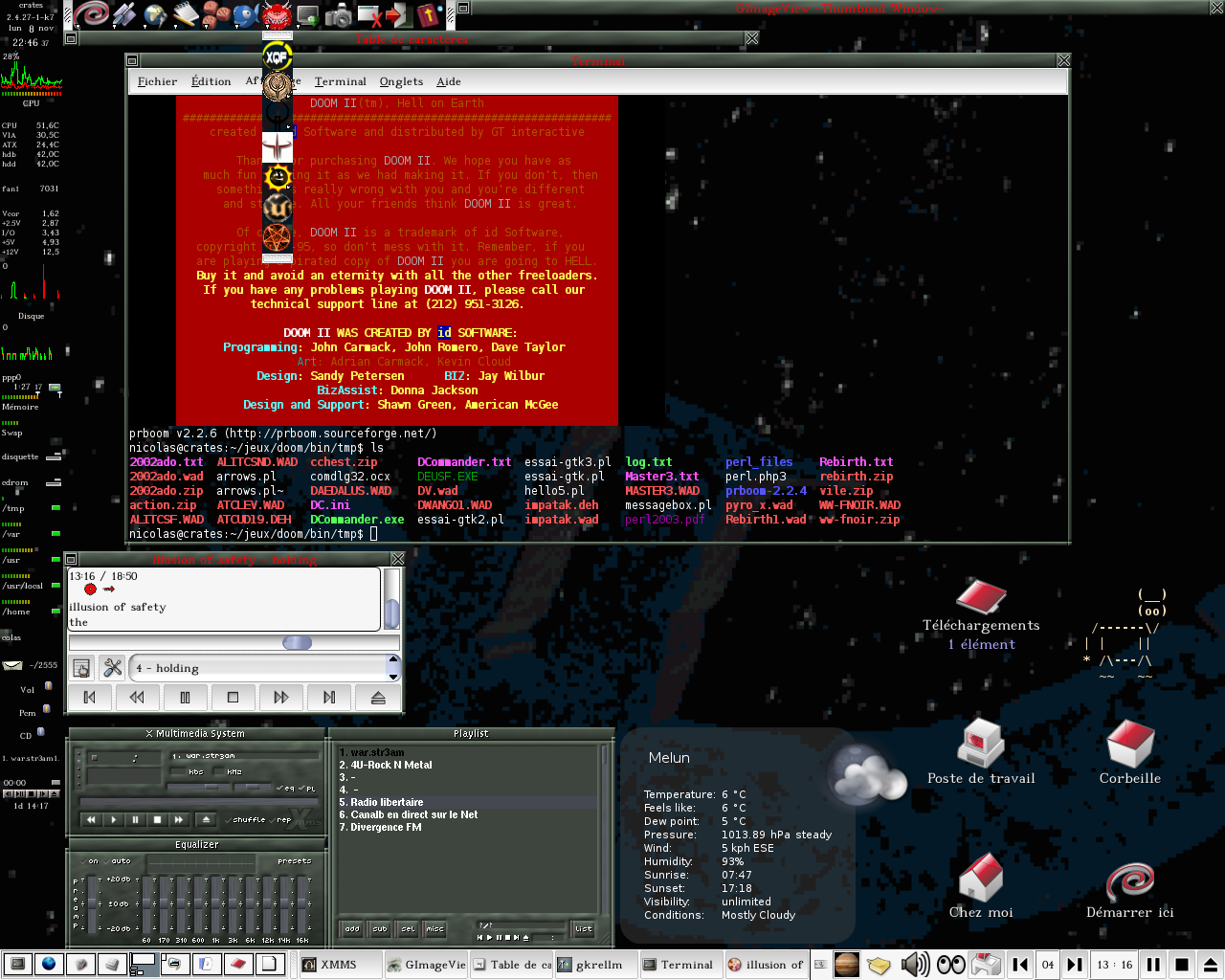Open the '4 - holding' track dropdown

pyautogui.click(x=392, y=667)
